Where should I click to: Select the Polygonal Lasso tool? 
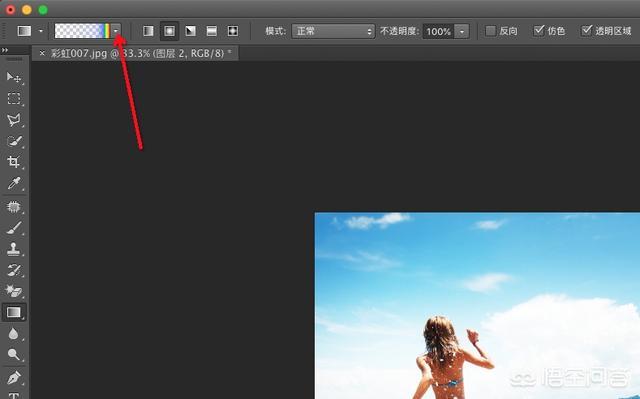click(x=14, y=120)
